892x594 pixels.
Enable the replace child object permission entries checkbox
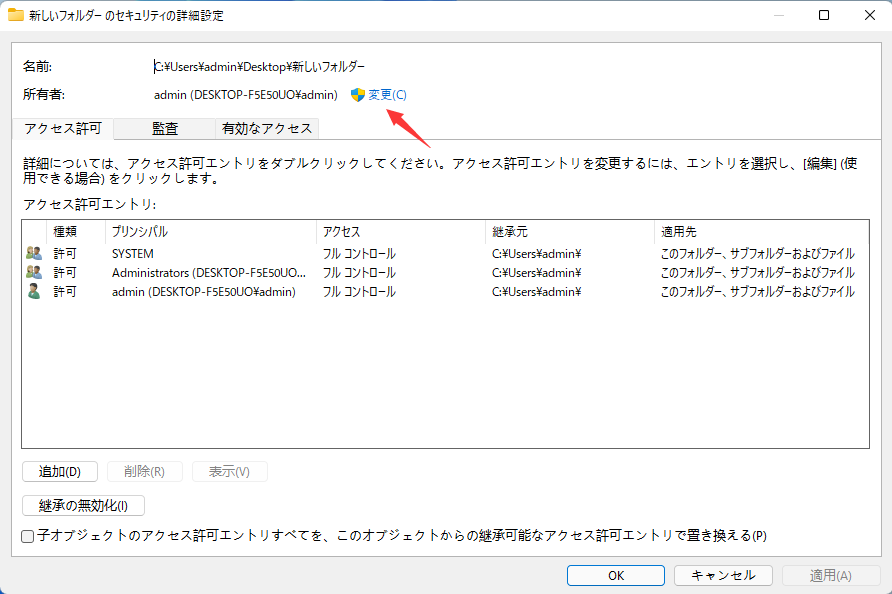26,537
